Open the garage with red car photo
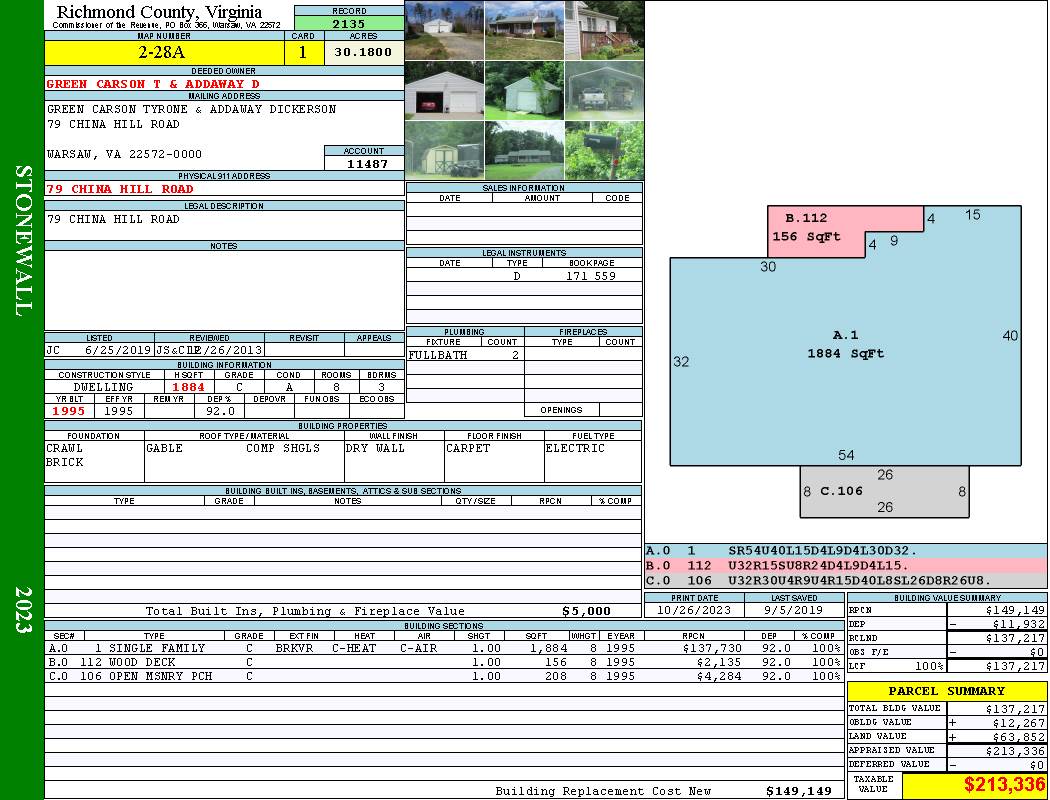This screenshot has width=1050, height=800. pyautogui.click(x=445, y=91)
